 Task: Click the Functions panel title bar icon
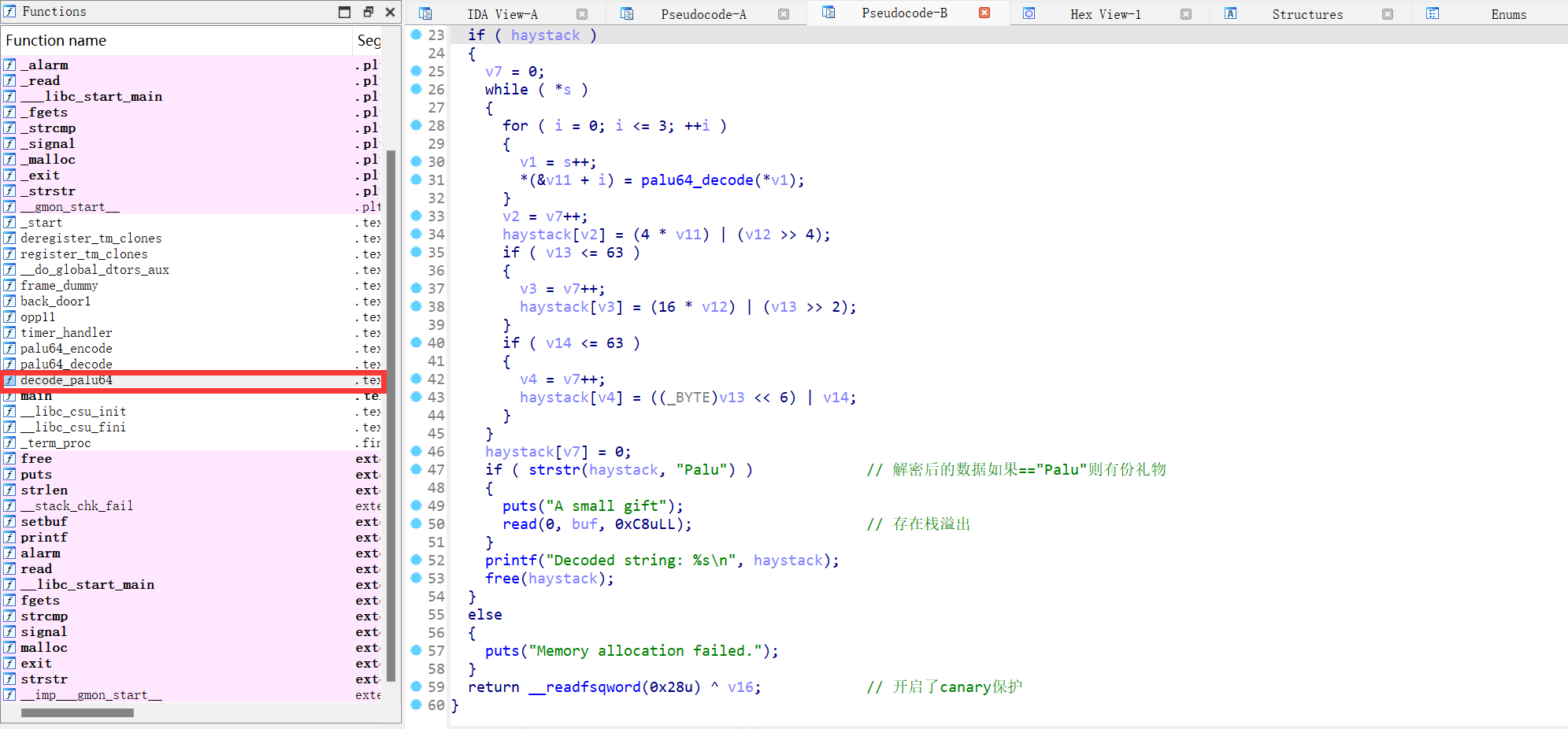click(x=9, y=11)
